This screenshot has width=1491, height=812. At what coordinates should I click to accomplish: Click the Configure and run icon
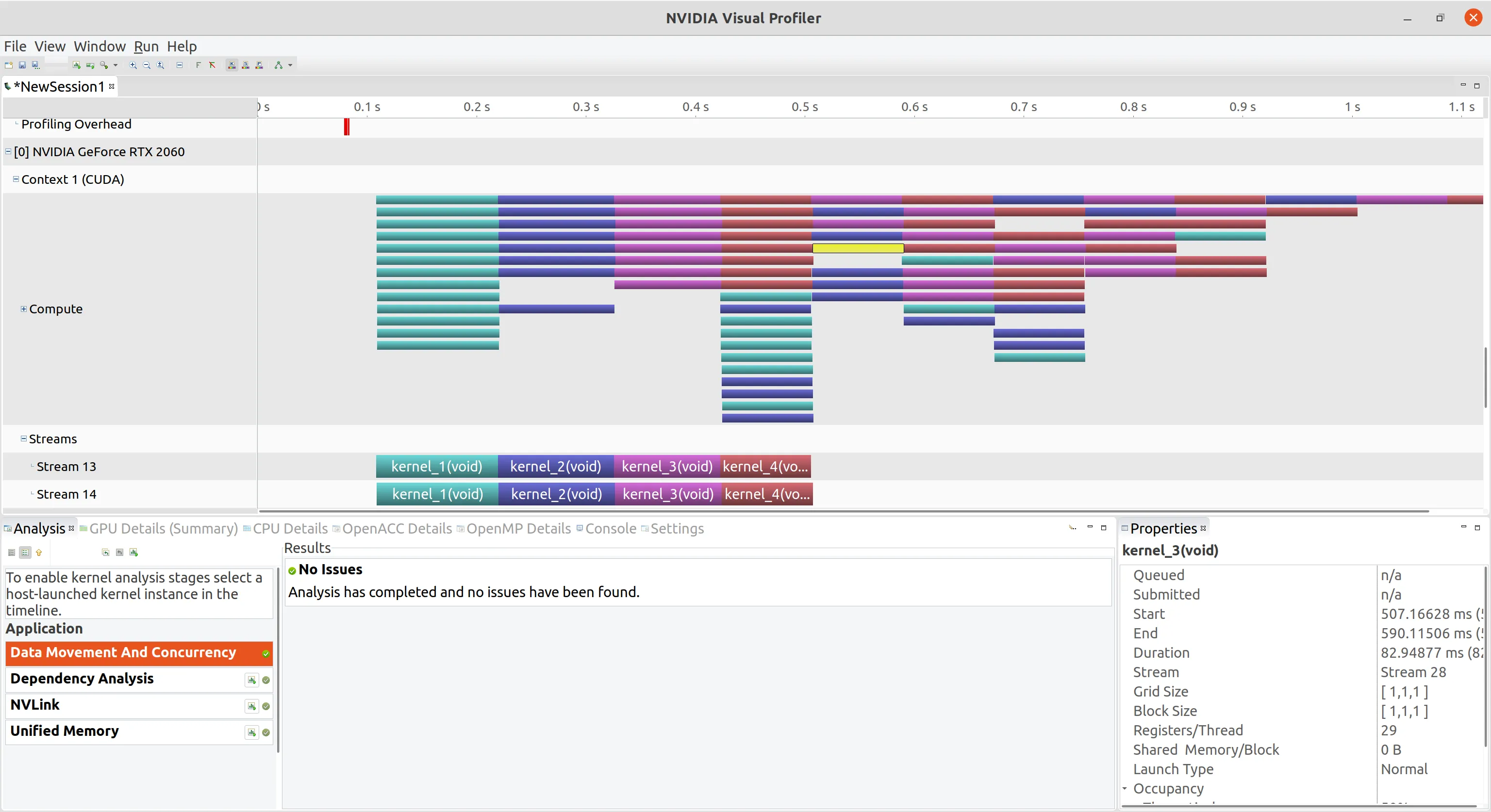pyautogui.click(x=104, y=65)
